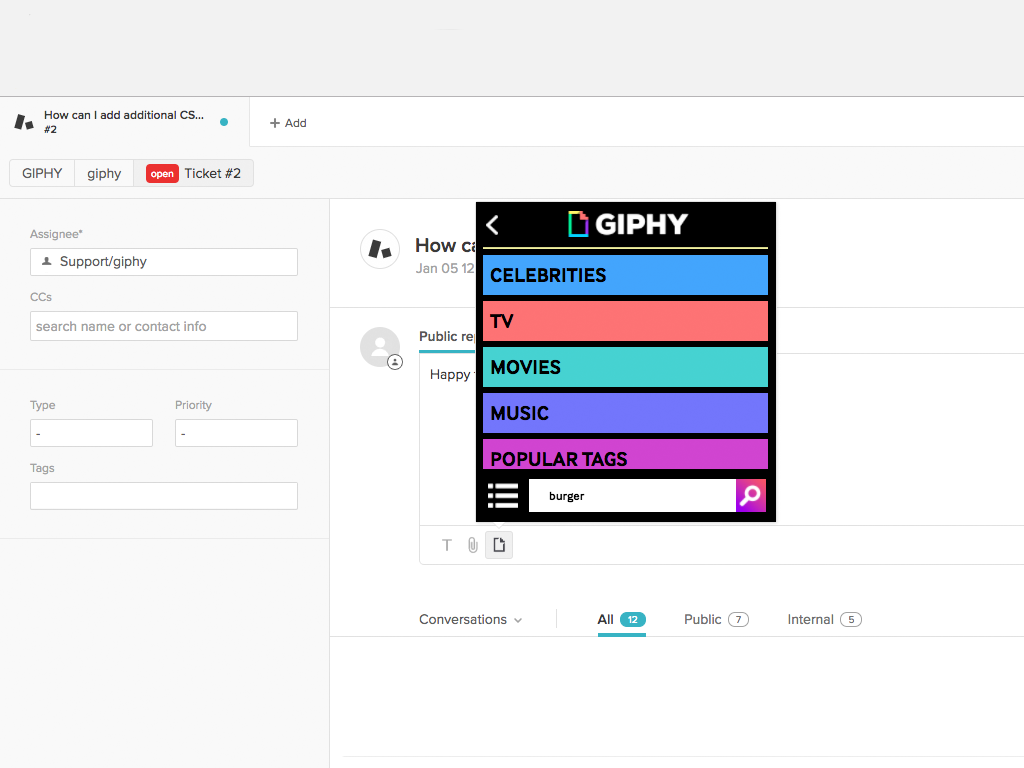Viewport: 1024px width, 768px height.
Task: Click the GIPHY back arrow
Action: (492, 225)
